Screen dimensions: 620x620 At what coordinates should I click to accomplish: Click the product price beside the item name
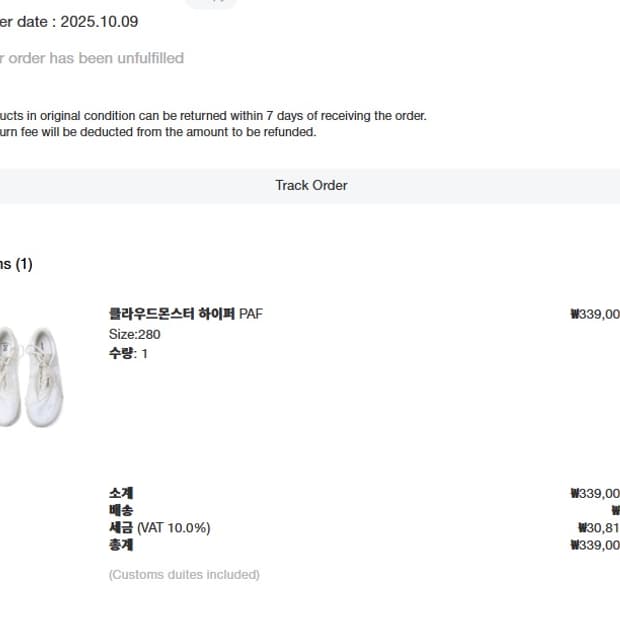(595, 314)
